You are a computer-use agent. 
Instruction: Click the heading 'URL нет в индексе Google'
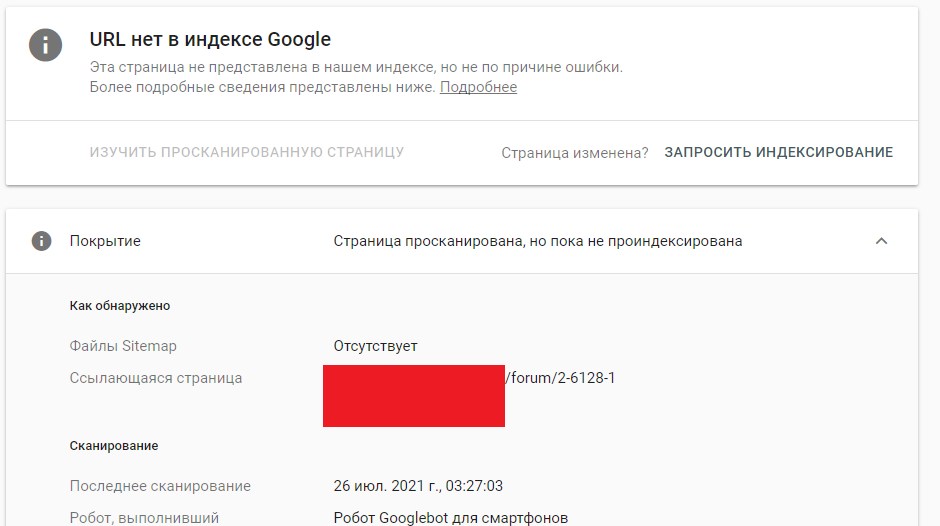point(210,40)
